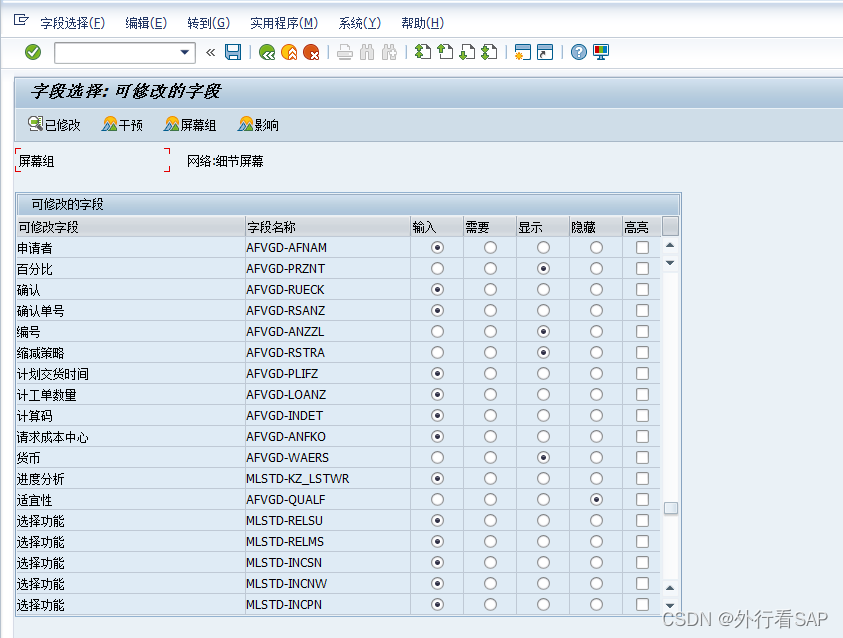Select 显示 radio for AFVGD-QUALF row

[543, 499]
